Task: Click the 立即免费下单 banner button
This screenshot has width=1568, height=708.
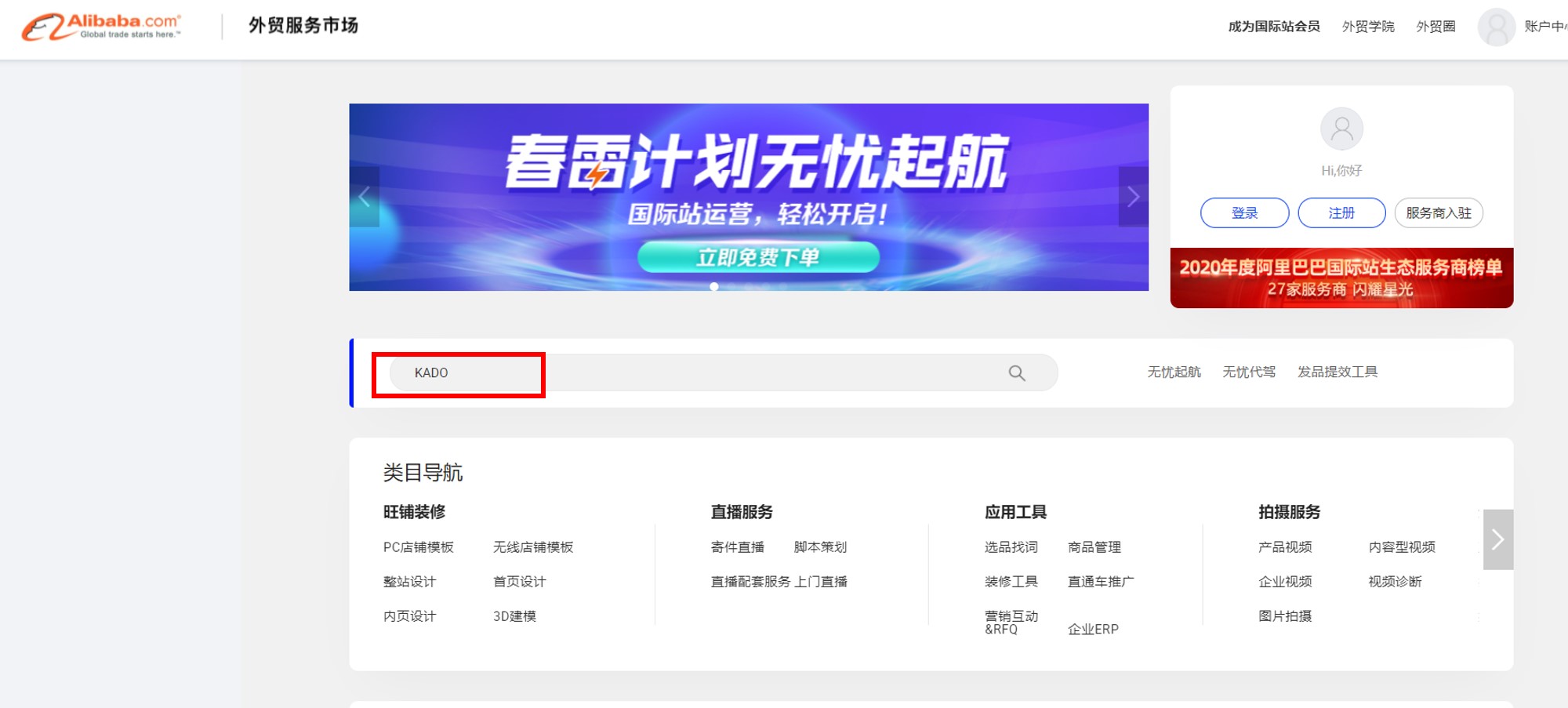Action: [759, 256]
